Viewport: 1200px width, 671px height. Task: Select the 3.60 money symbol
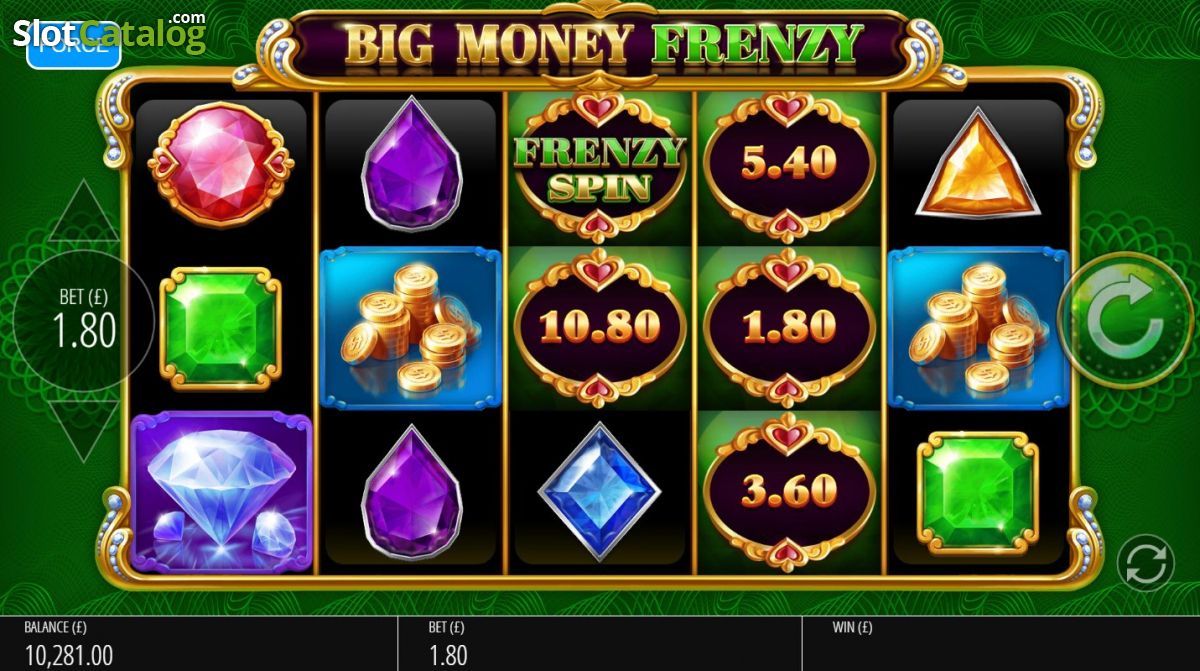tap(789, 490)
